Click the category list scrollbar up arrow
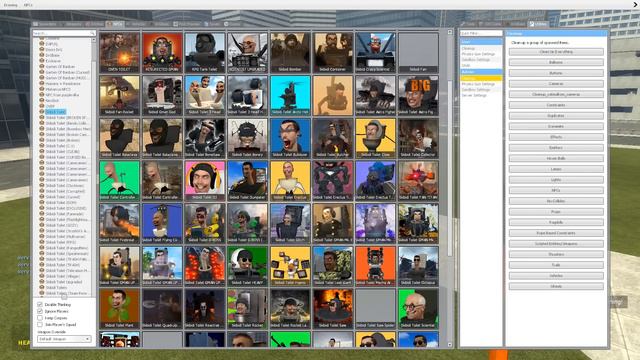This screenshot has width=640, height=360. tap(93, 40)
